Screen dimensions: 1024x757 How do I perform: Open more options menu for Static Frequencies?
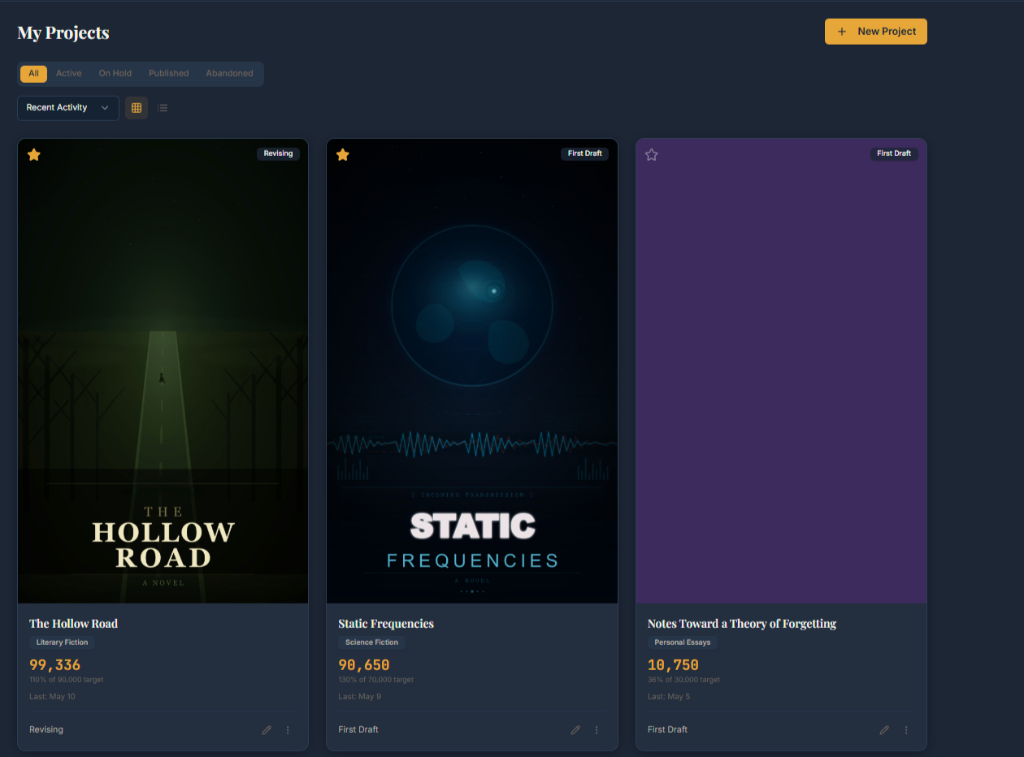click(x=597, y=730)
